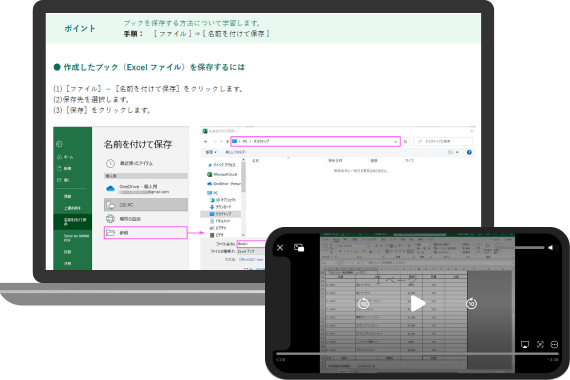The image size is (570, 380).
Task: Select Microsoft Excel in the navigation tree
Action: 222,175
